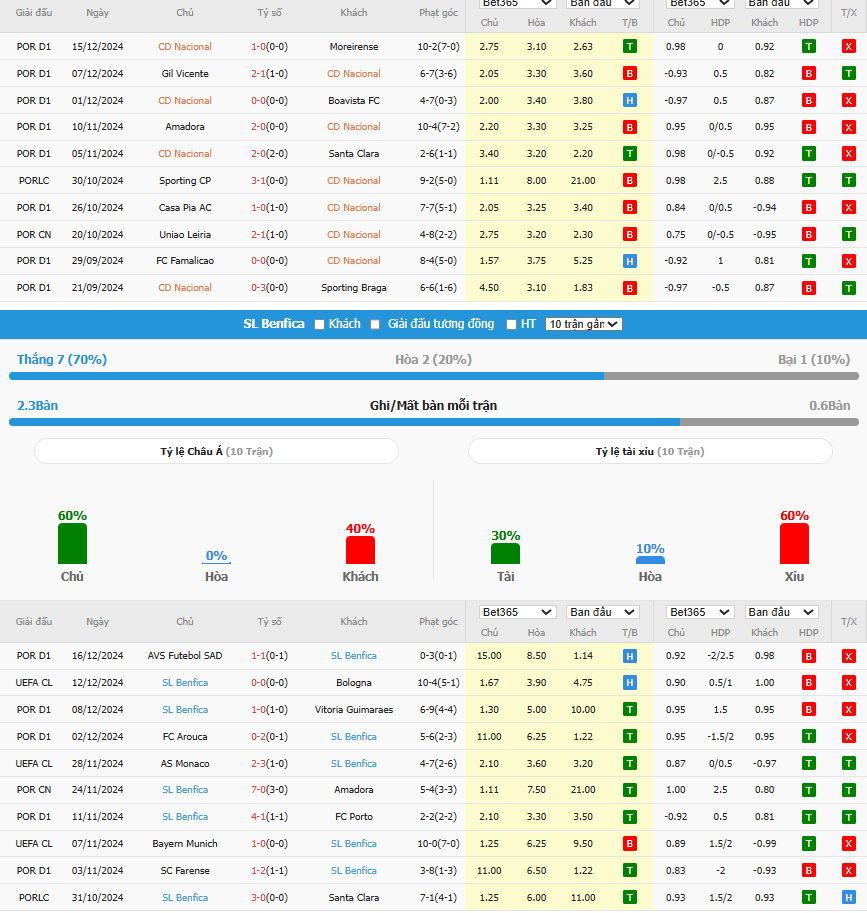This screenshot has height=913, width=867.
Task: Click UEFA CL league in Bayern Munich row
Action: (x=34, y=844)
